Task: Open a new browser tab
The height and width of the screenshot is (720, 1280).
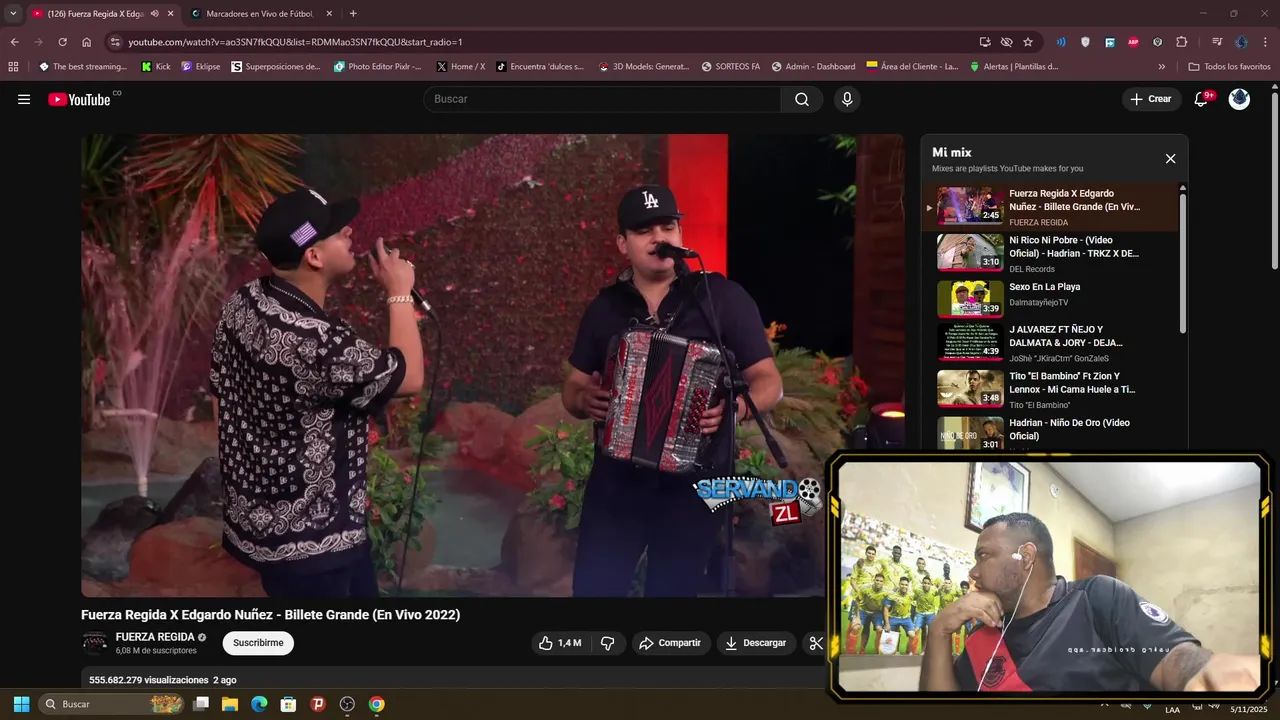Action: click(353, 14)
